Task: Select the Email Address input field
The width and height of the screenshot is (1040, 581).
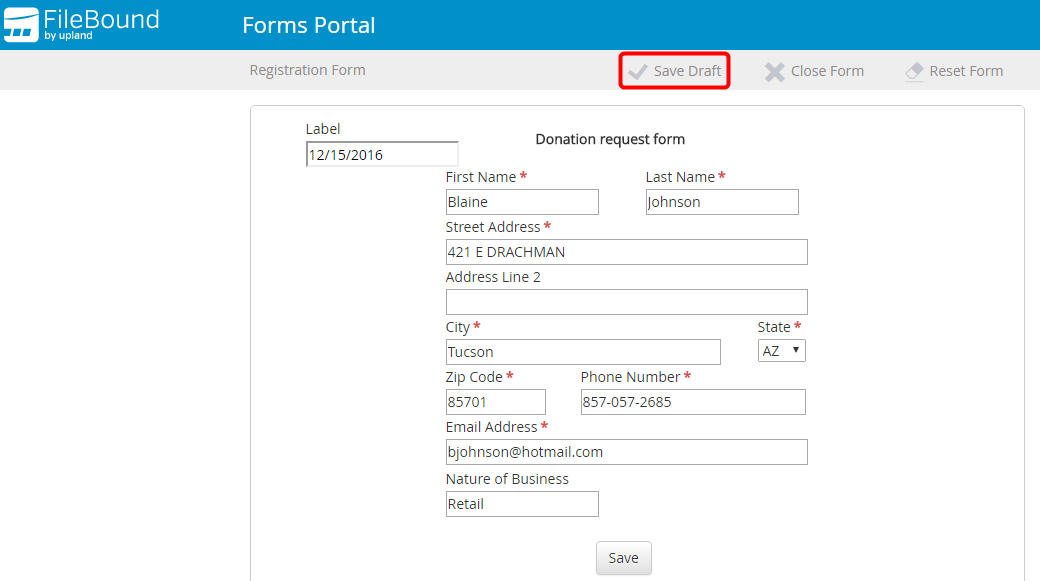Action: (626, 452)
